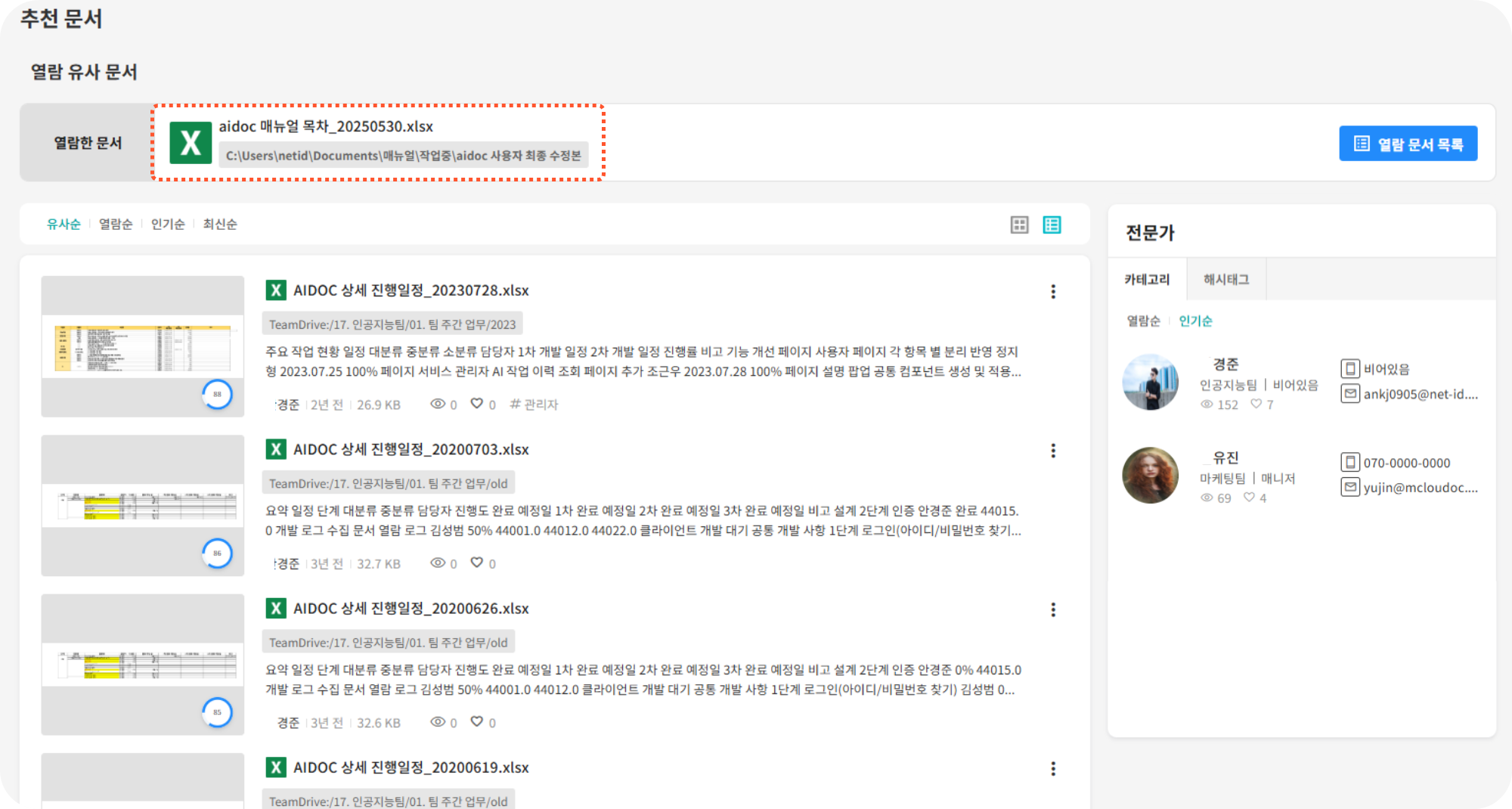This screenshot has width=1512, height=809.
Task: Switch to grid view layout icon
Action: click(x=1019, y=225)
